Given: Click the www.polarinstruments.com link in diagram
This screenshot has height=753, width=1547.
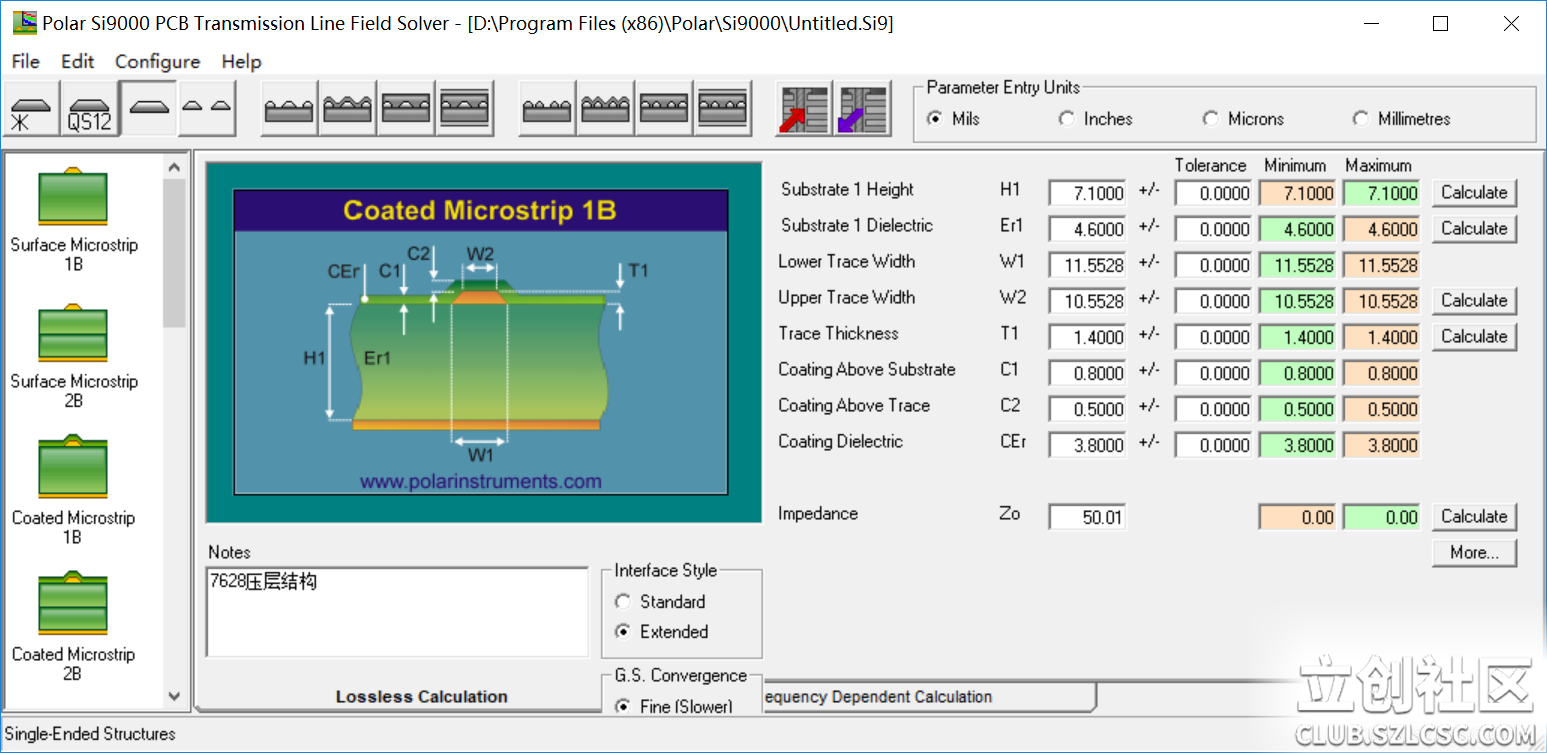Looking at the screenshot, I should [480, 481].
